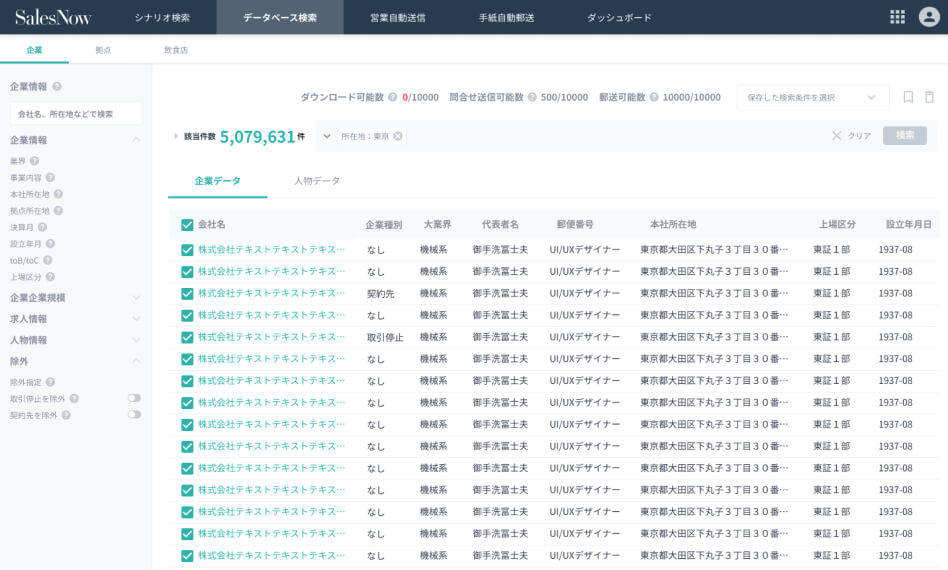Click the 企業種別 column header

[x=383, y=224]
